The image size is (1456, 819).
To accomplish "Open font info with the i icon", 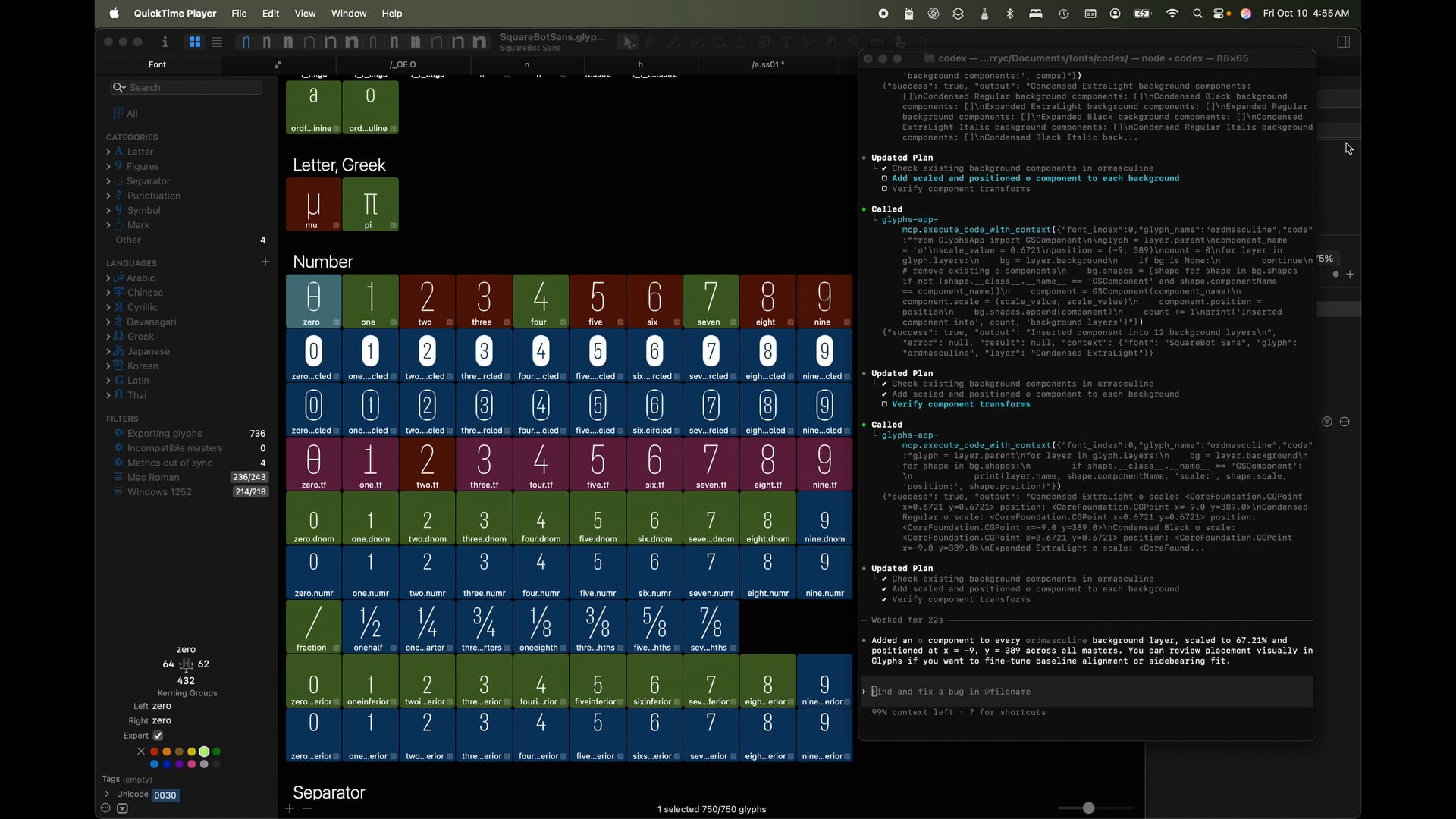I will click(x=165, y=42).
